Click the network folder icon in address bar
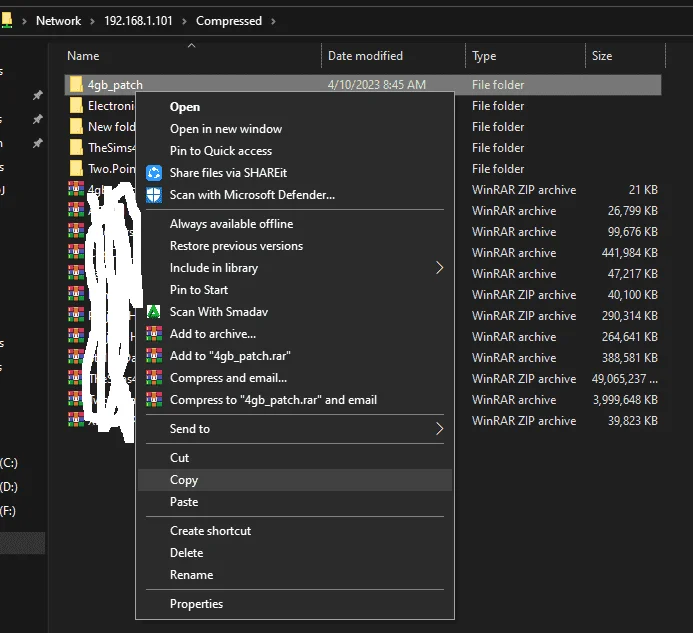Viewport: 693px width, 633px height. pyautogui.click(x=6, y=20)
